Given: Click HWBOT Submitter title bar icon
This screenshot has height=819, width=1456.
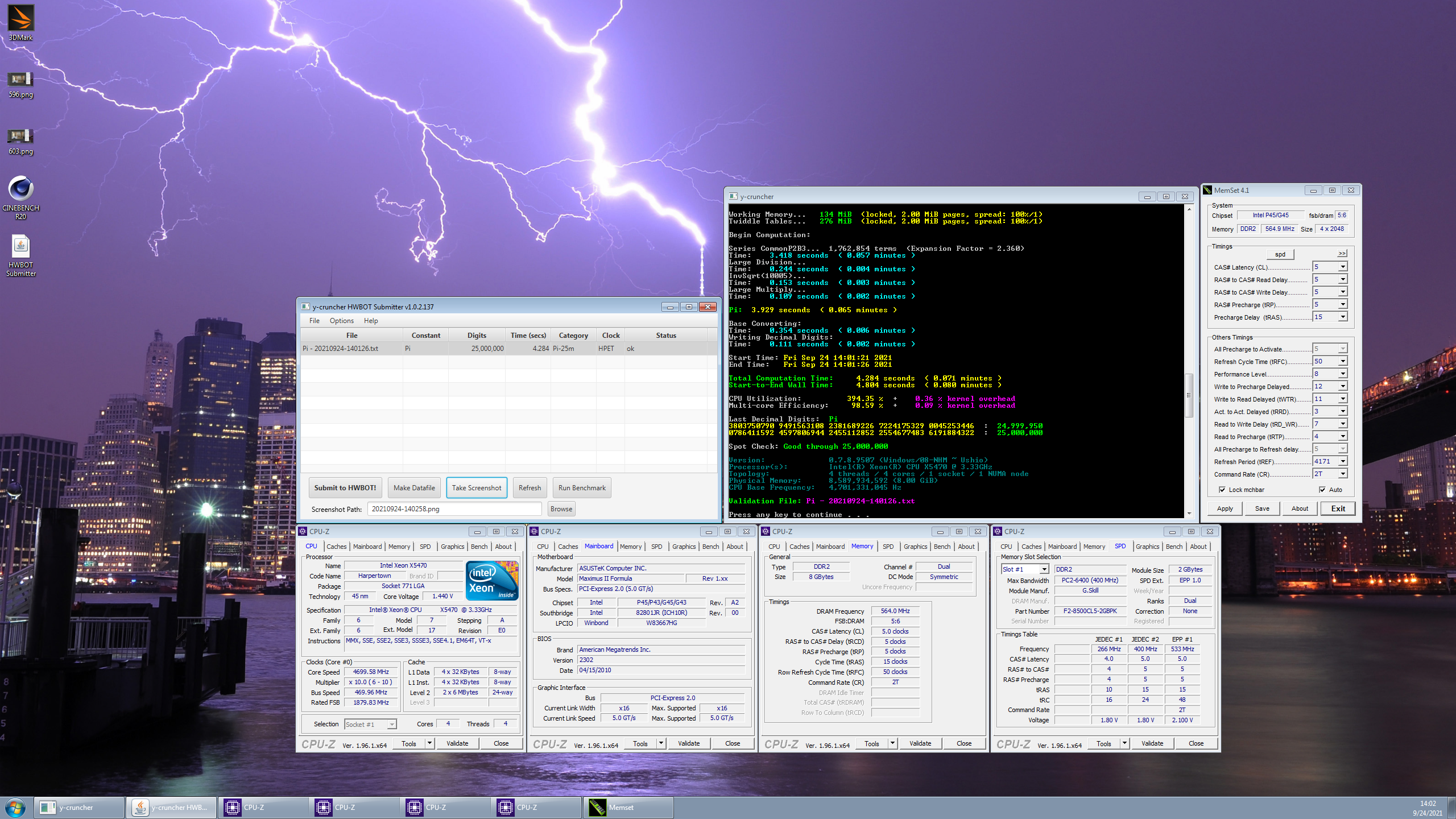Looking at the screenshot, I should [305, 307].
